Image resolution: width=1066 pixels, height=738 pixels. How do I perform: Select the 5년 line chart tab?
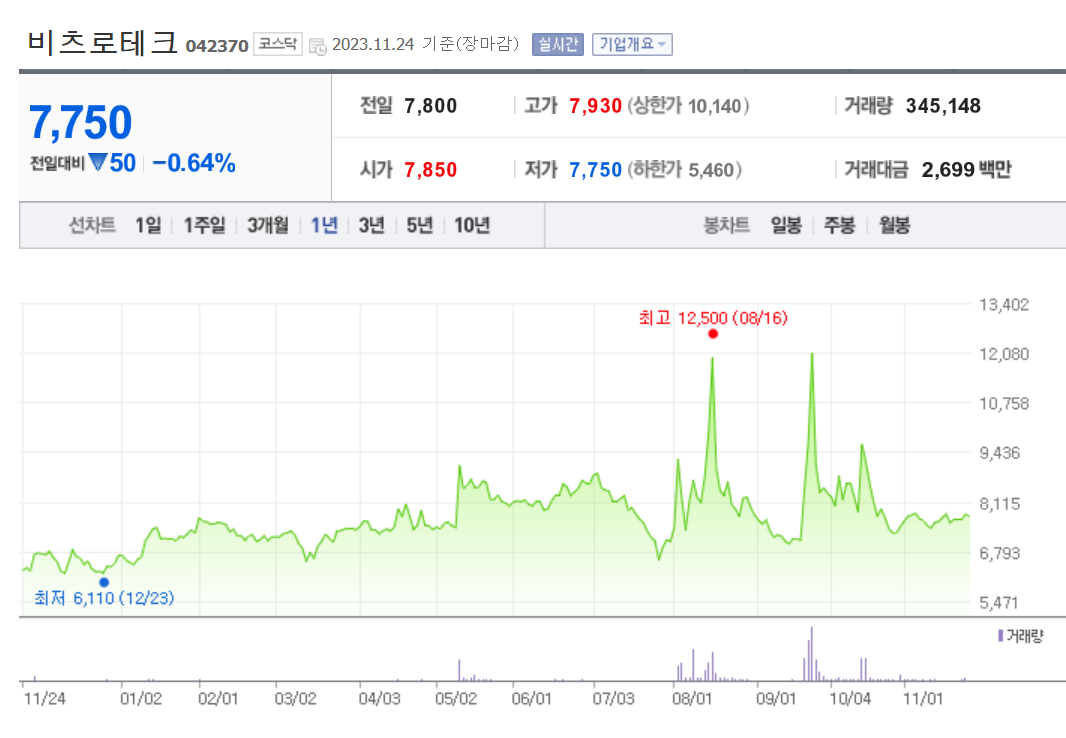(419, 225)
